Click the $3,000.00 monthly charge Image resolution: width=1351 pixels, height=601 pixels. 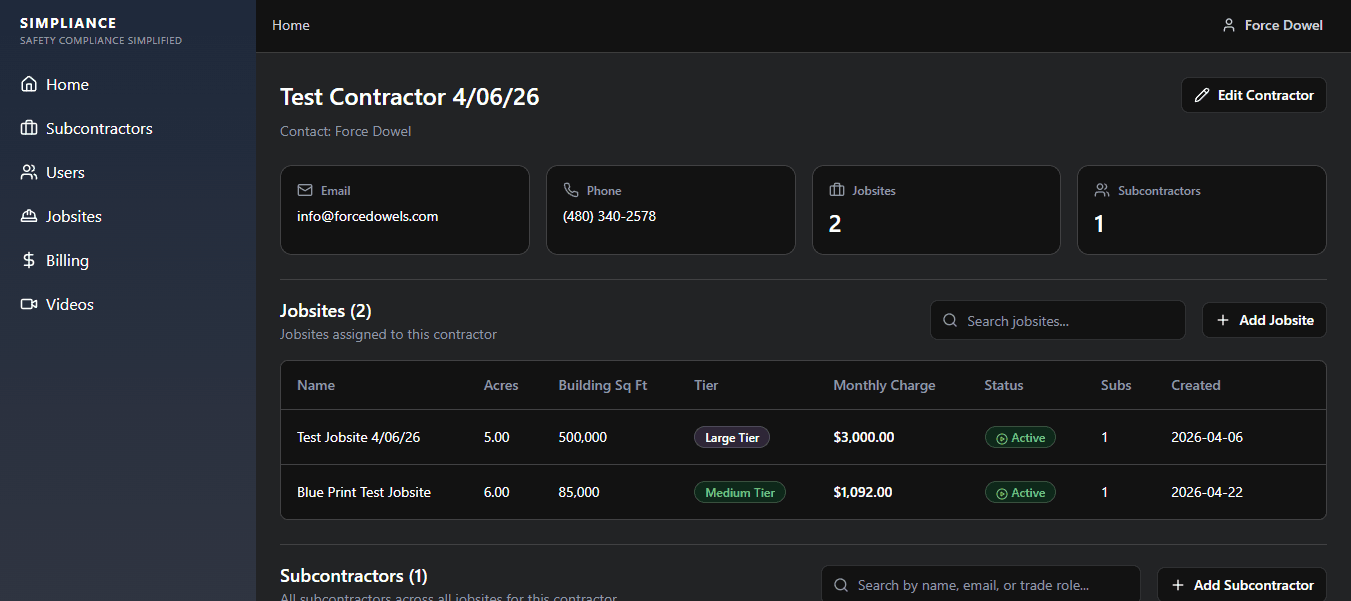[x=864, y=437]
